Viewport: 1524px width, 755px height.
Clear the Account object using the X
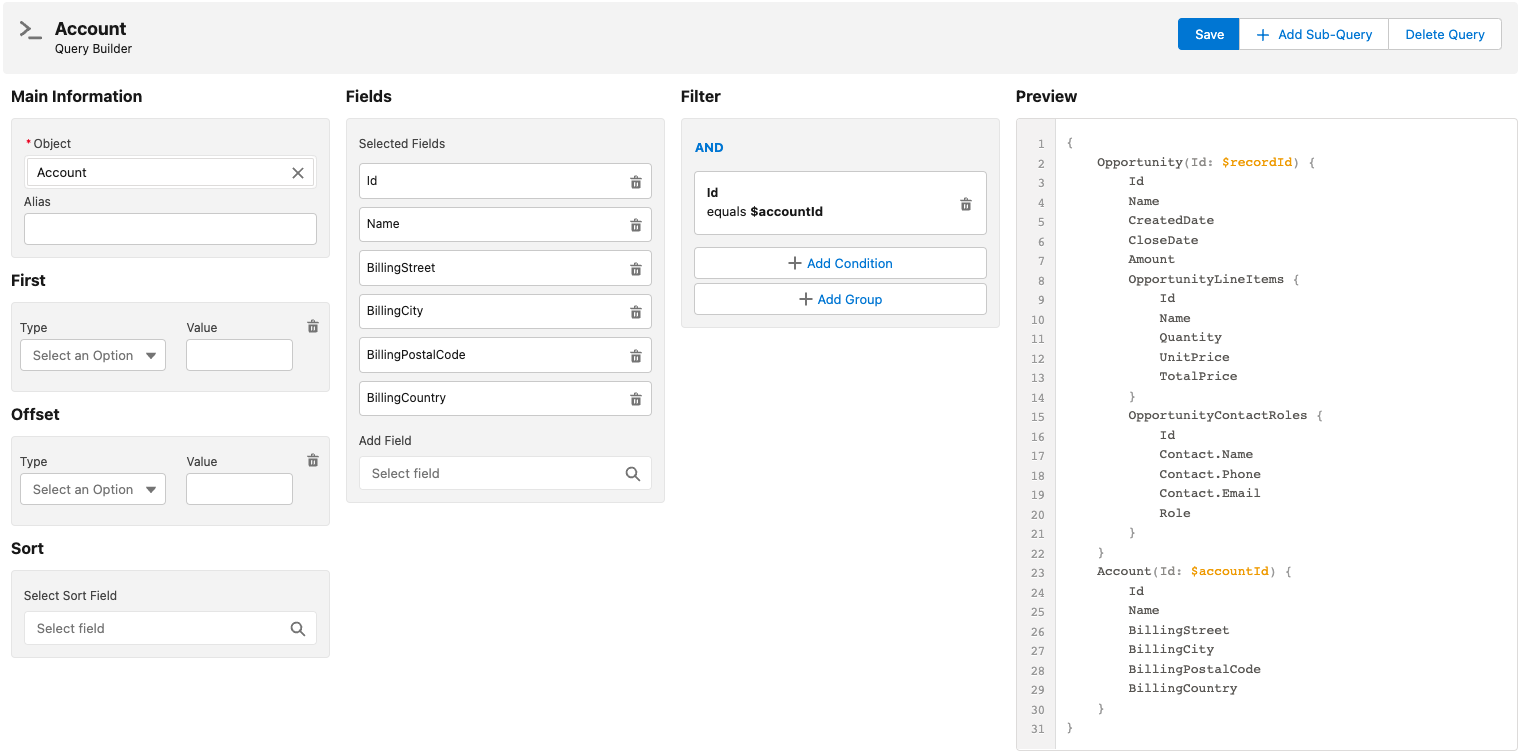click(298, 172)
